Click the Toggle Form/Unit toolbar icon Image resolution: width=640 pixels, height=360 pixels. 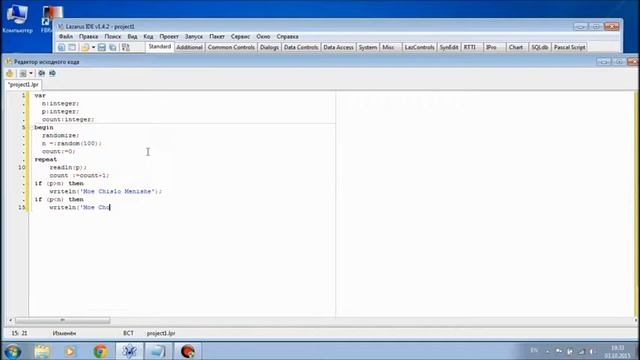click(x=126, y=47)
